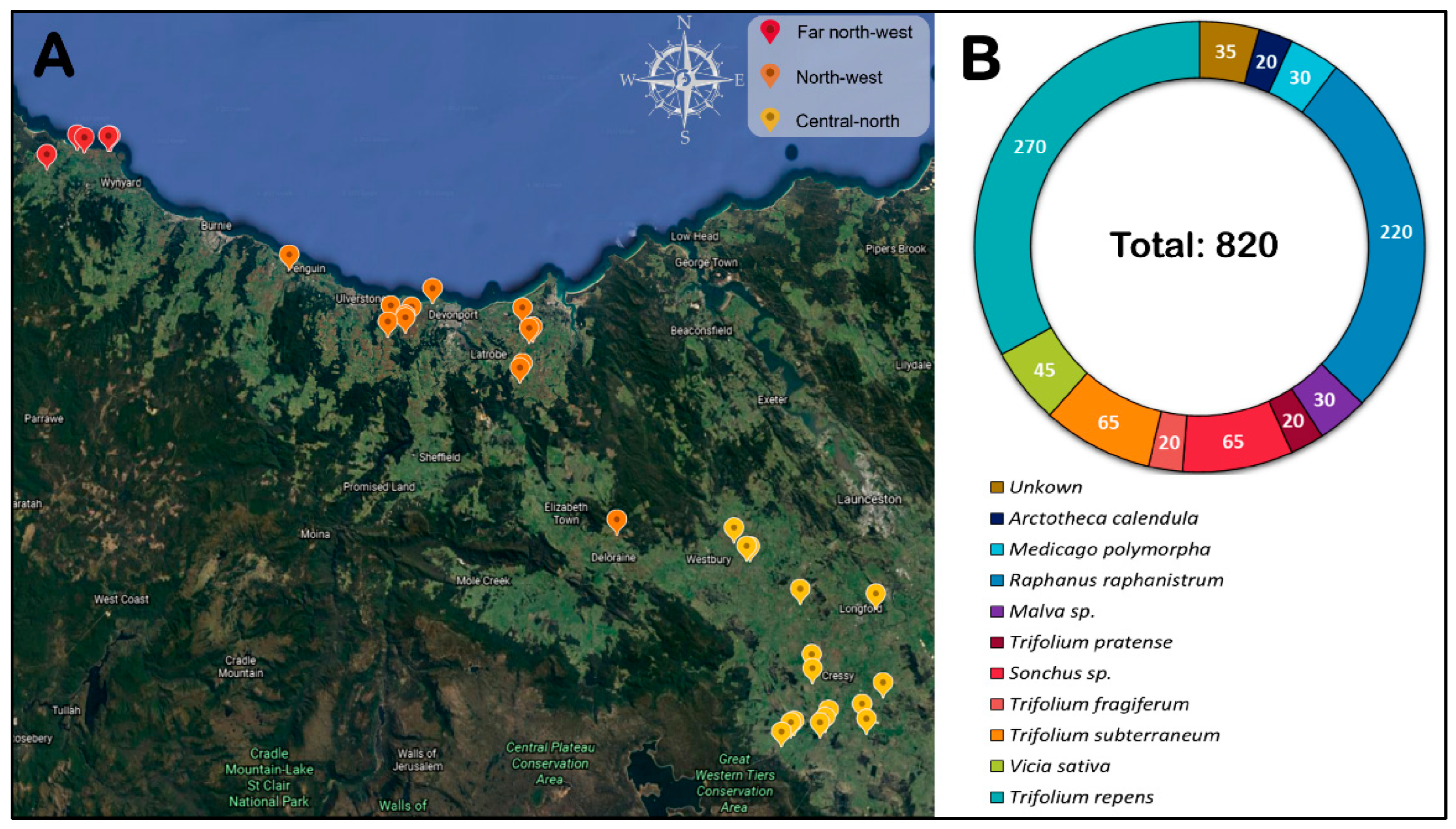Viewport: 1456px width, 829px height.
Task: Select the orange pin above Deloraine
Action: pos(617,522)
